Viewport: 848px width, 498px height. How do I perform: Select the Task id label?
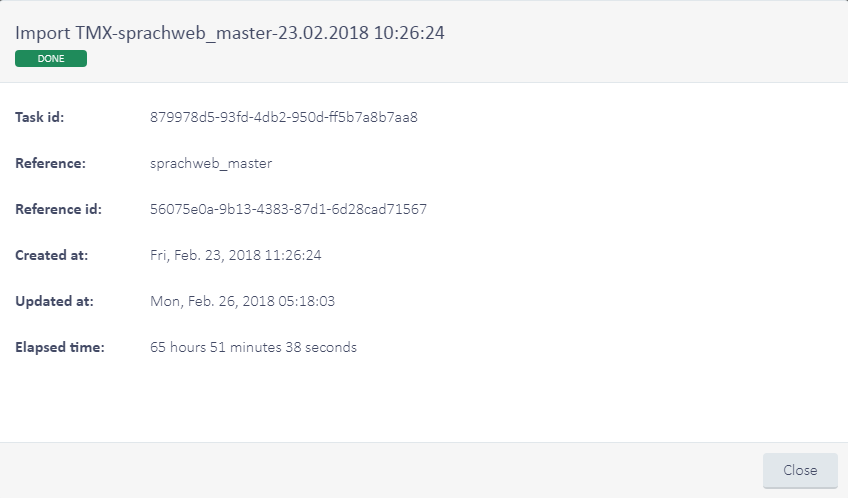(40, 117)
